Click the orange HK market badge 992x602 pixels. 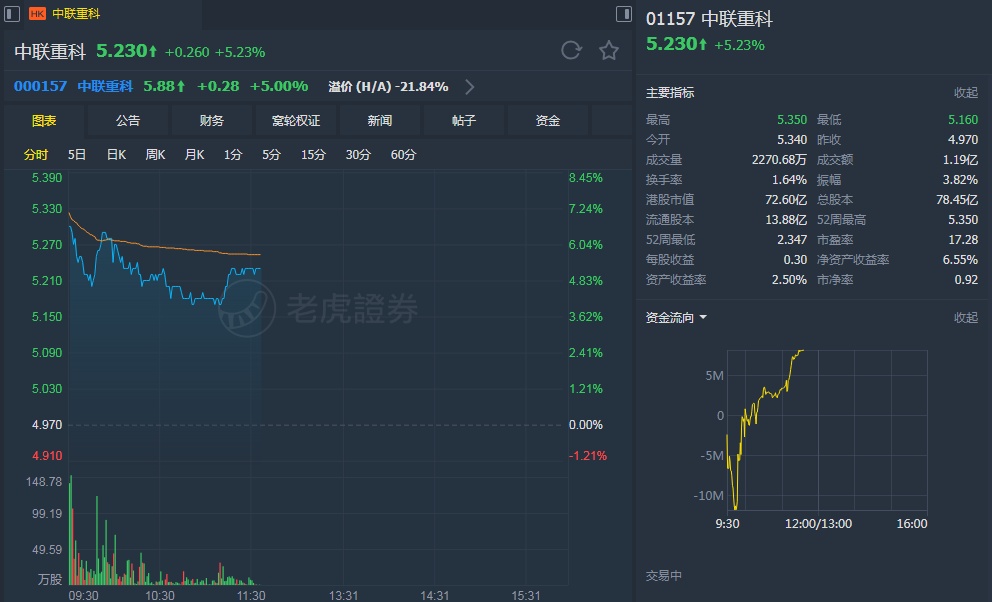(x=37, y=14)
